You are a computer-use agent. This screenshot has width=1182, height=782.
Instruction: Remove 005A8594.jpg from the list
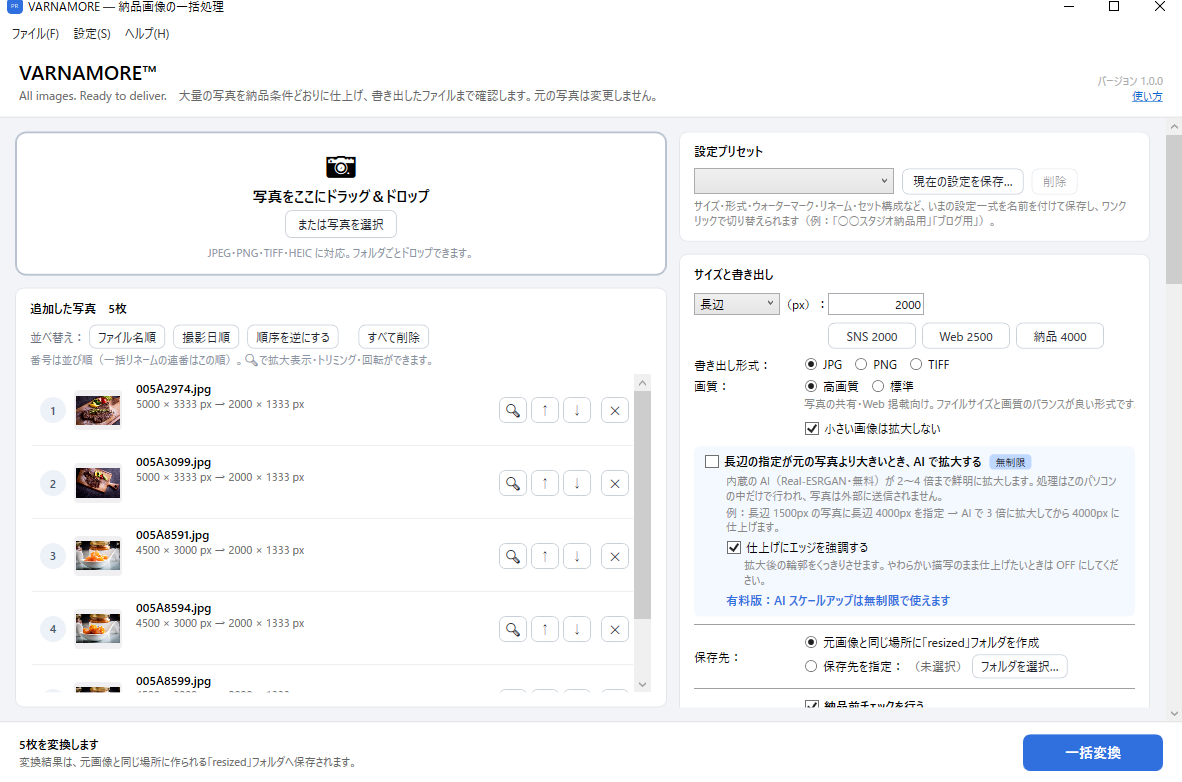click(x=615, y=630)
